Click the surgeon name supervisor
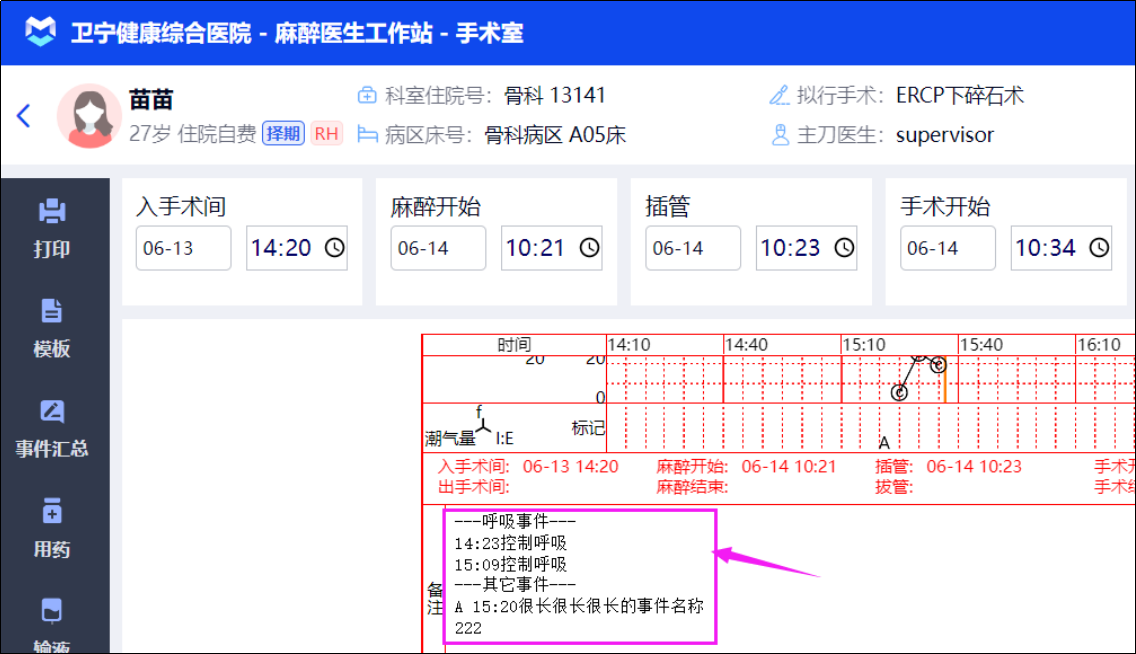This screenshot has height=654, width=1136. pos(945,135)
